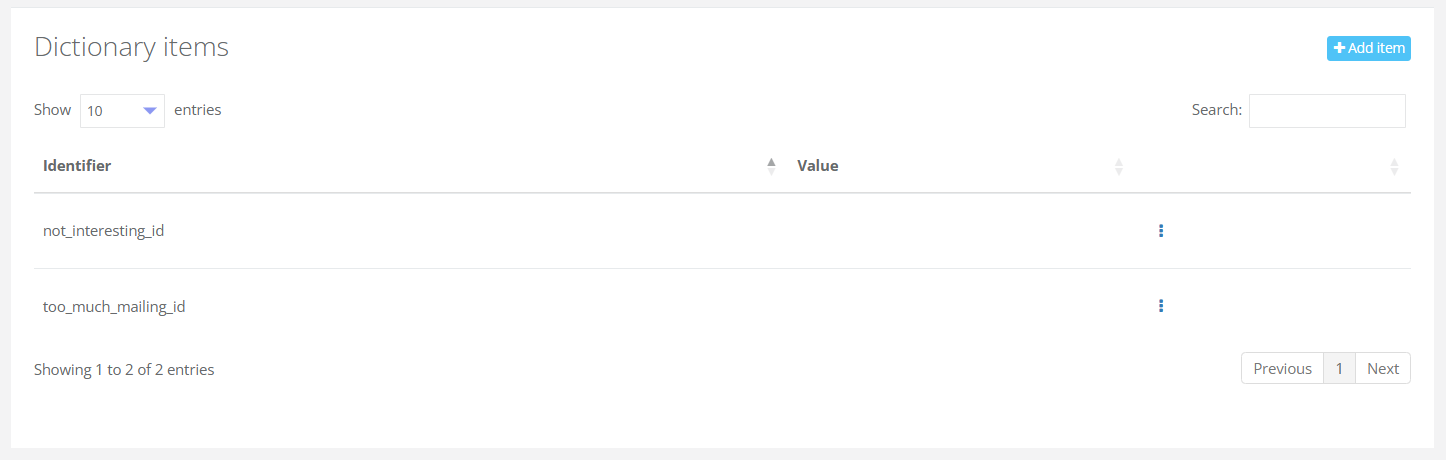
Task: Click the Dictionary items heading
Action: (131, 47)
